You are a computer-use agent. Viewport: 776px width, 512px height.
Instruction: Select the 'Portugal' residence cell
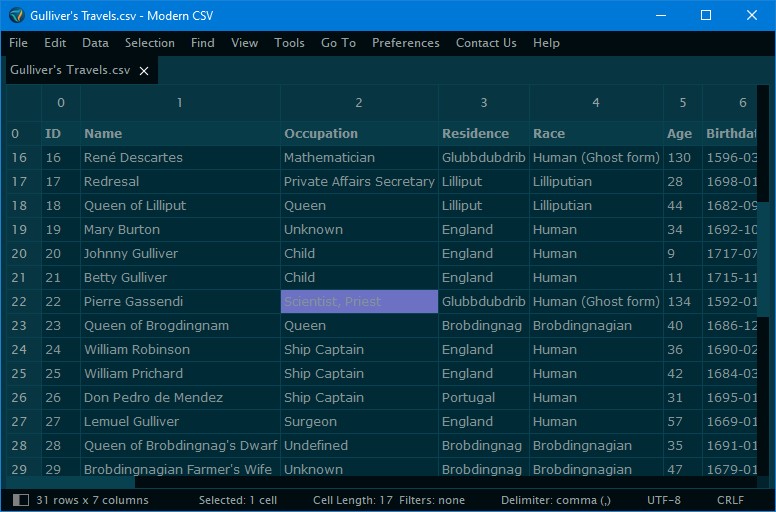coord(484,398)
